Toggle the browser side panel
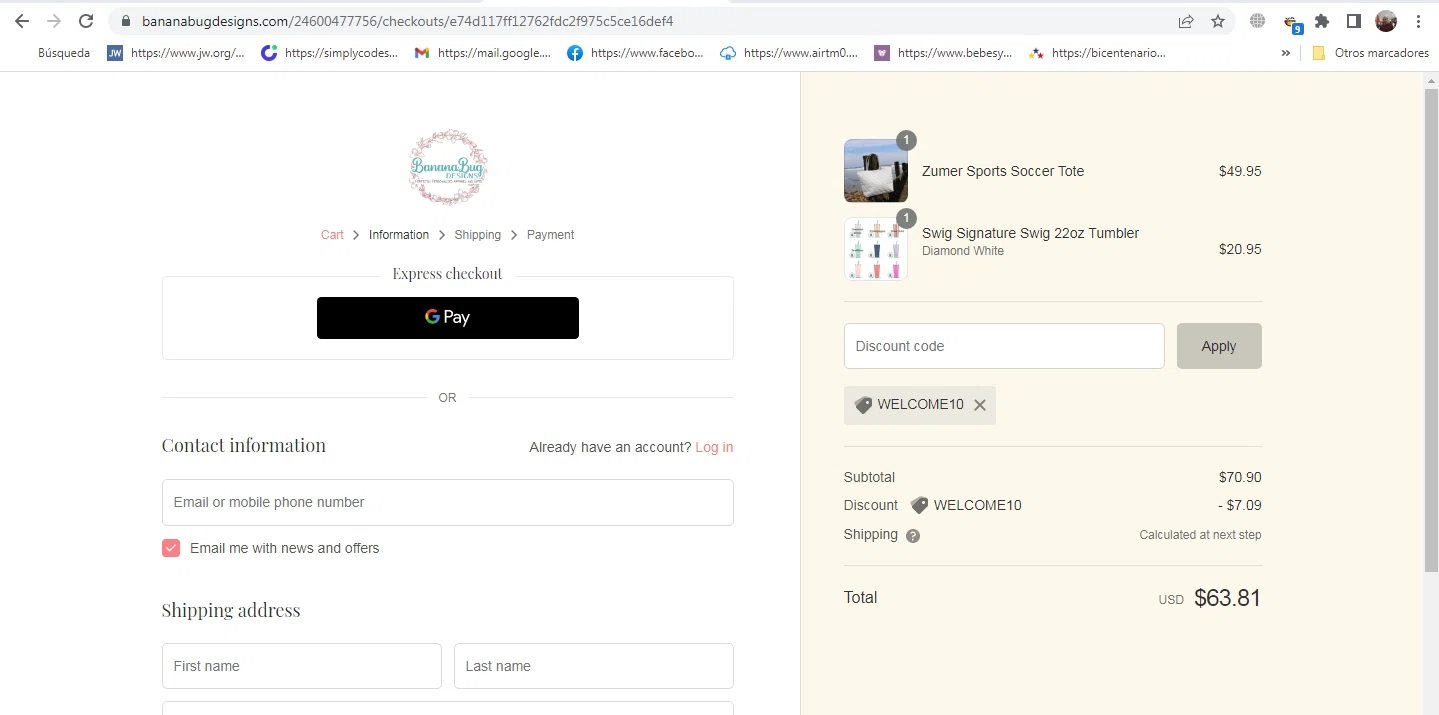This screenshot has height=715, width=1439. [1354, 21]
